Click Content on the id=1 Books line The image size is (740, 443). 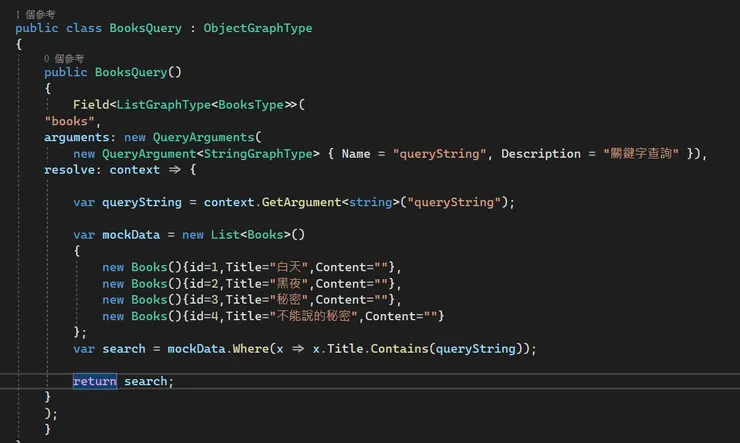click(x=341, y=267)
